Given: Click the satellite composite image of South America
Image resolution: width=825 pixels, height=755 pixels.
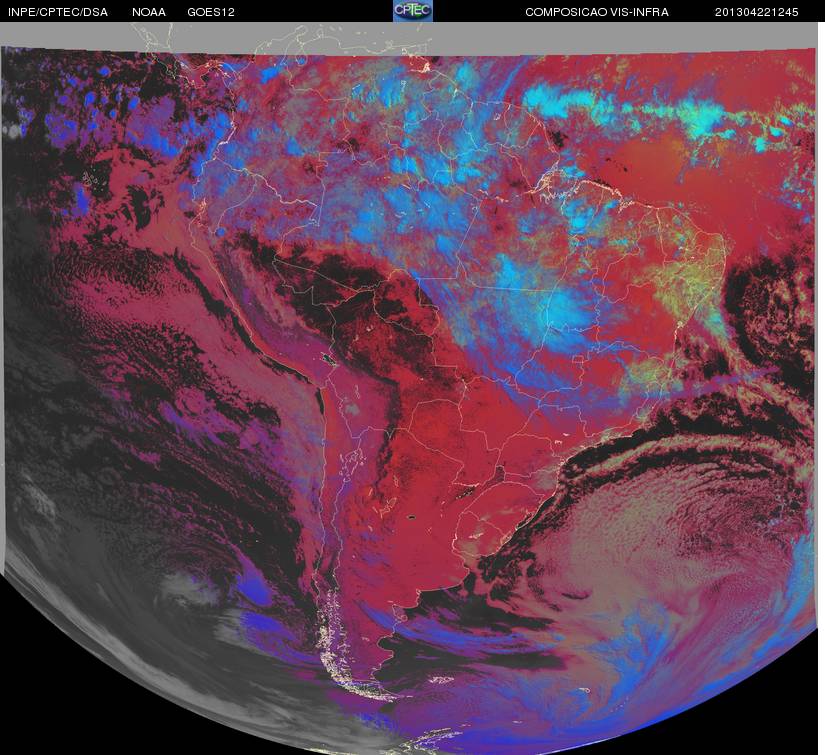Looking at the screenshot, I should 410,388.
